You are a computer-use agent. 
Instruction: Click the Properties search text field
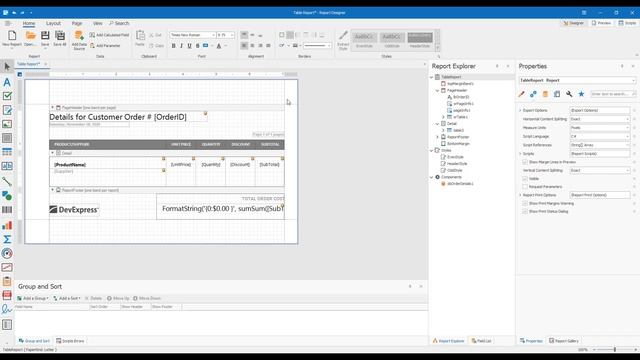pos(613,94)
